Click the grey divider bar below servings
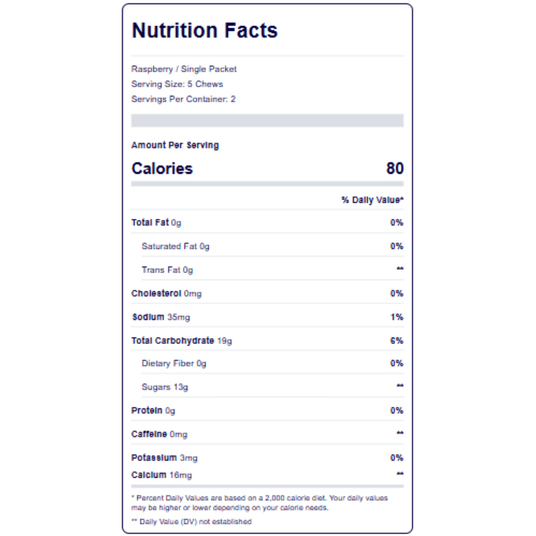Viewport: 536px width, 536px height. [x=267, y=120]
